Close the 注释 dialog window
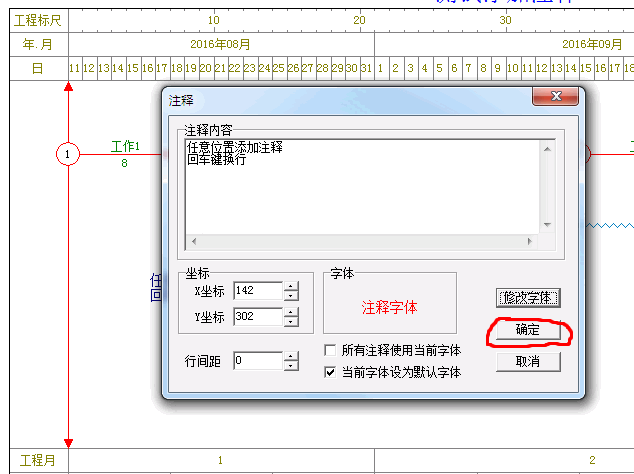This screenshot has height=474, width=634. [553, 99]
